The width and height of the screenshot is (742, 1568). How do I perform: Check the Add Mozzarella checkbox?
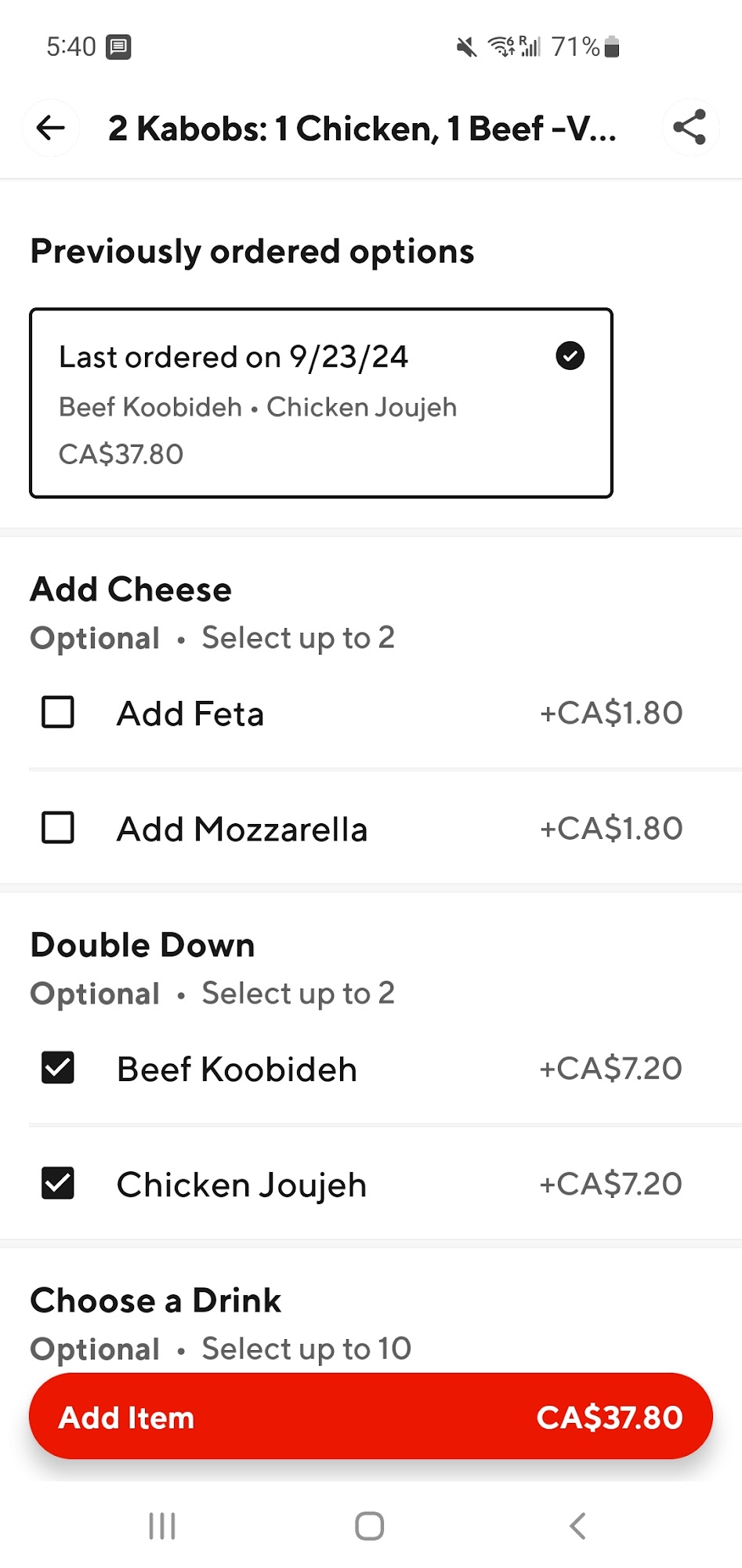pos(58,828)
